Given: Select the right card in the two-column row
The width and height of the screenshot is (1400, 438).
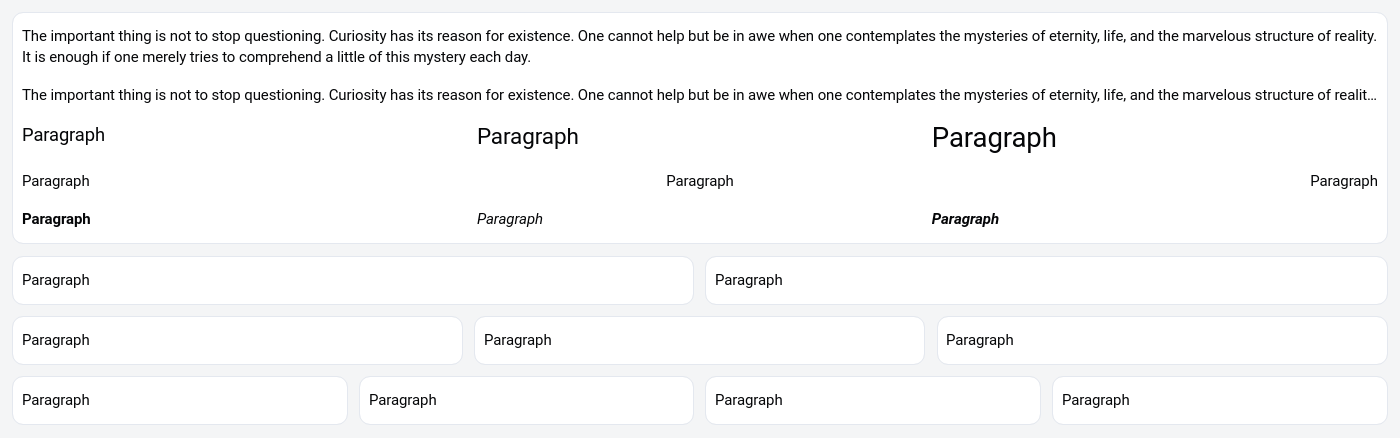Looking at the screenshot, I should pyautogui.click(x=1045, y=280).
